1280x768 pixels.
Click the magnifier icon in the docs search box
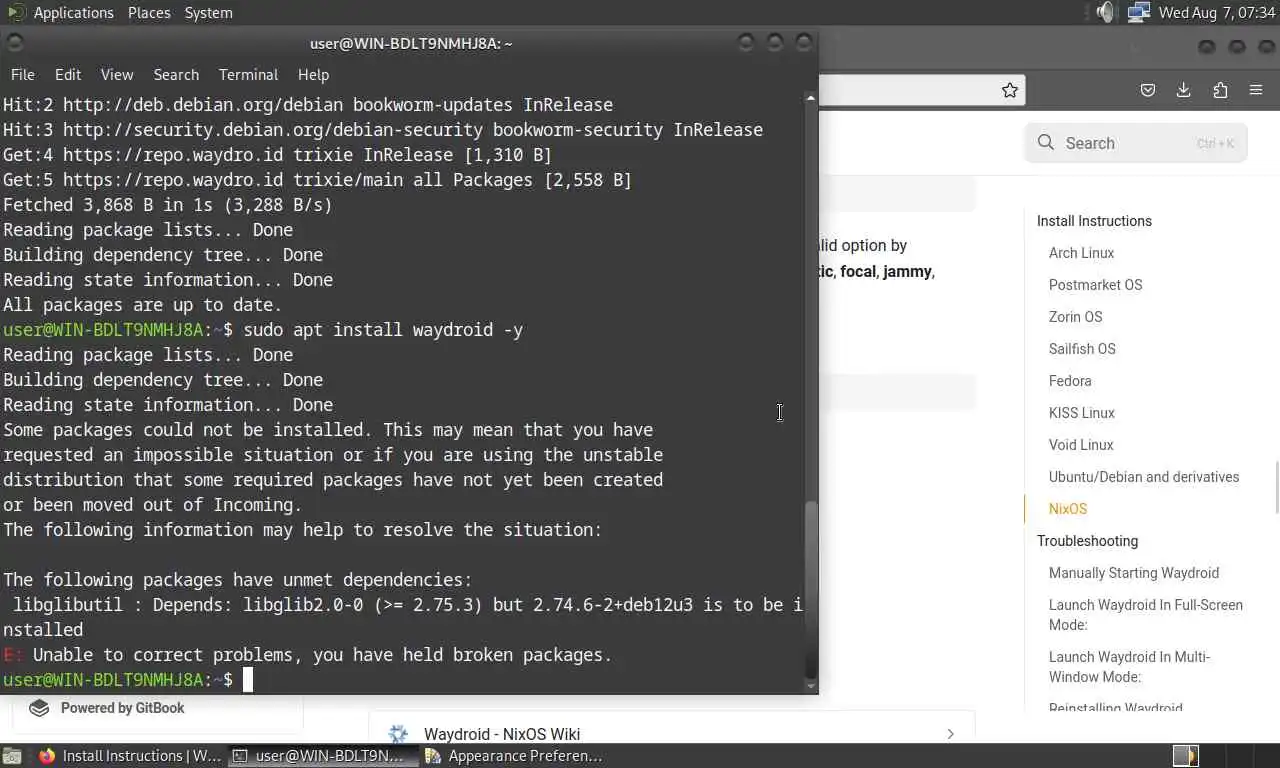pos(1046,143)
